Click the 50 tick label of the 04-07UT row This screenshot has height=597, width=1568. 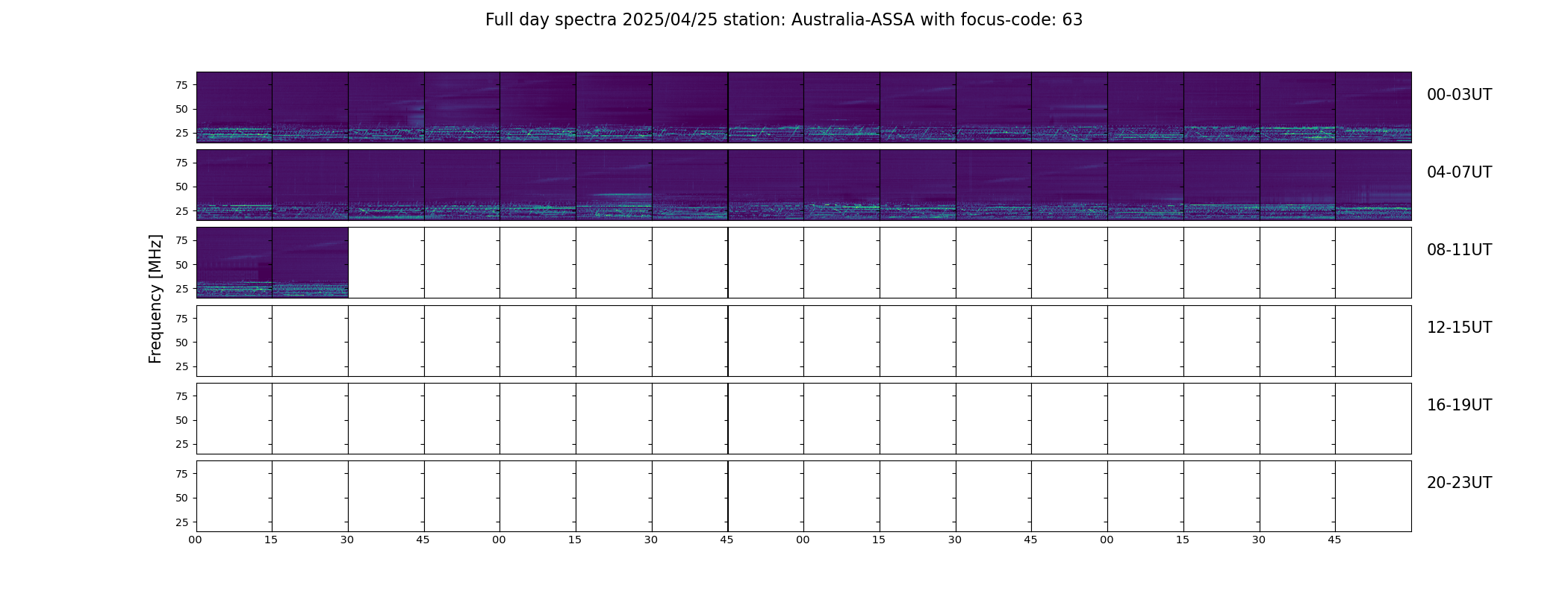(x=181, y=187)
